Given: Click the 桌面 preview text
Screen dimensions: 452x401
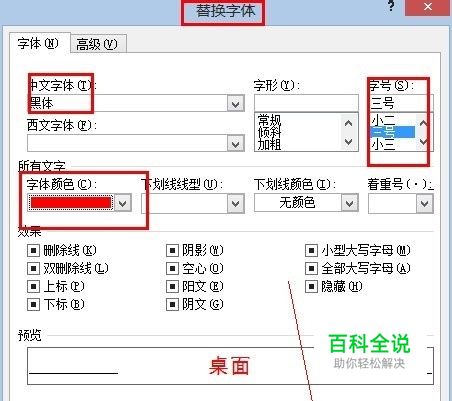Looking at the screenshot, I should (229, 366).
